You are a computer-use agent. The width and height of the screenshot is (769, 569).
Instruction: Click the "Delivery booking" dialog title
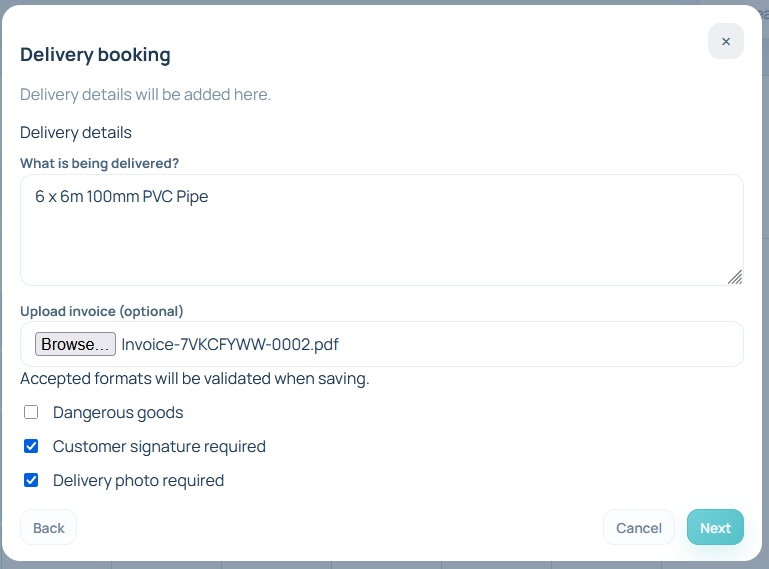tap(95, 55)
